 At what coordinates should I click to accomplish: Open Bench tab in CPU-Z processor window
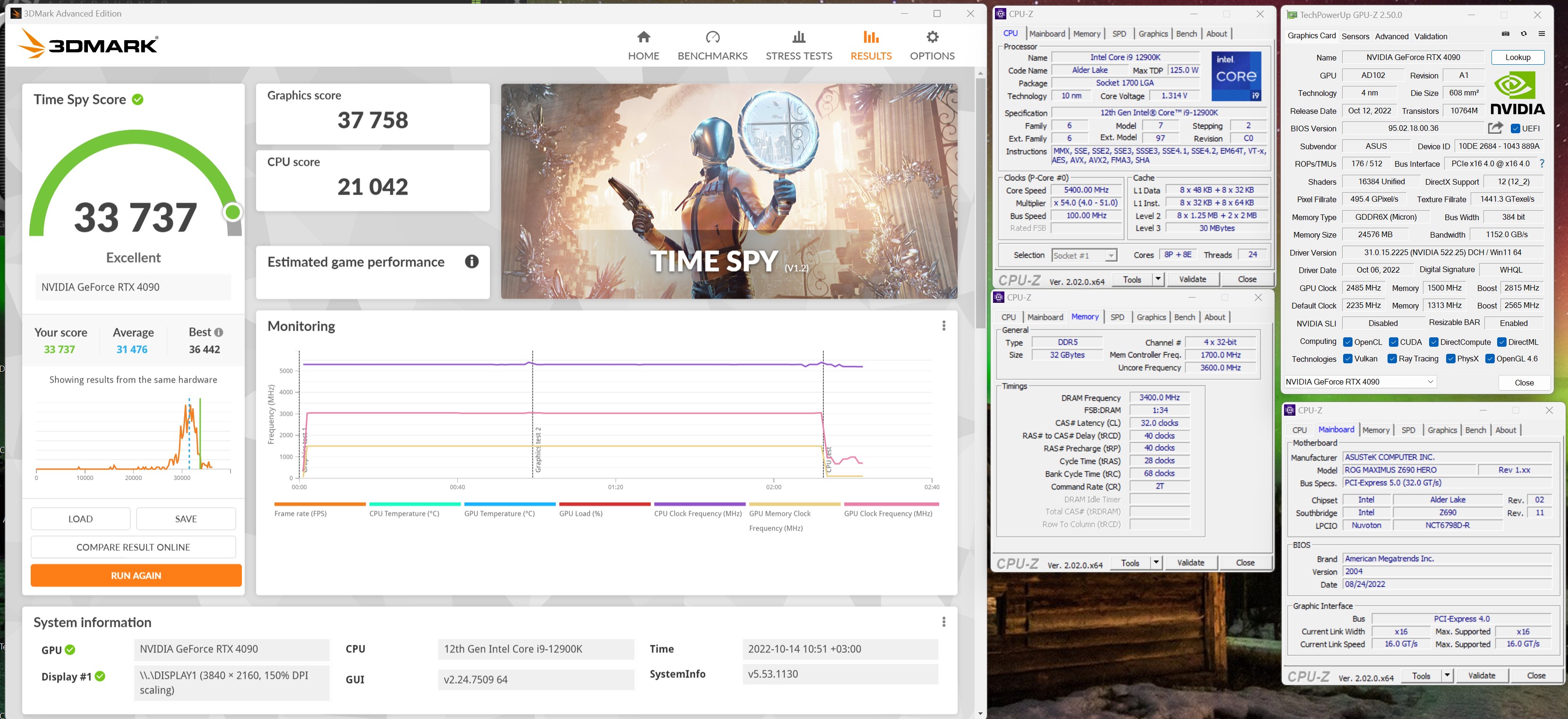point(1186,34)
